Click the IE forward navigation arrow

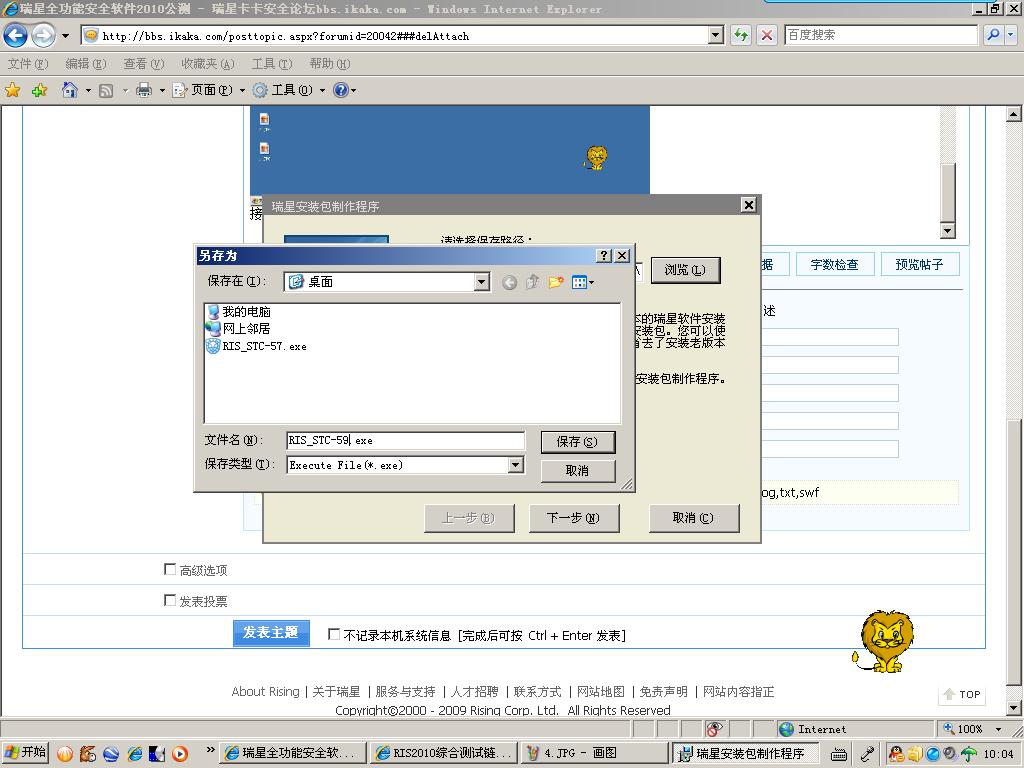[x=44, y=35]
